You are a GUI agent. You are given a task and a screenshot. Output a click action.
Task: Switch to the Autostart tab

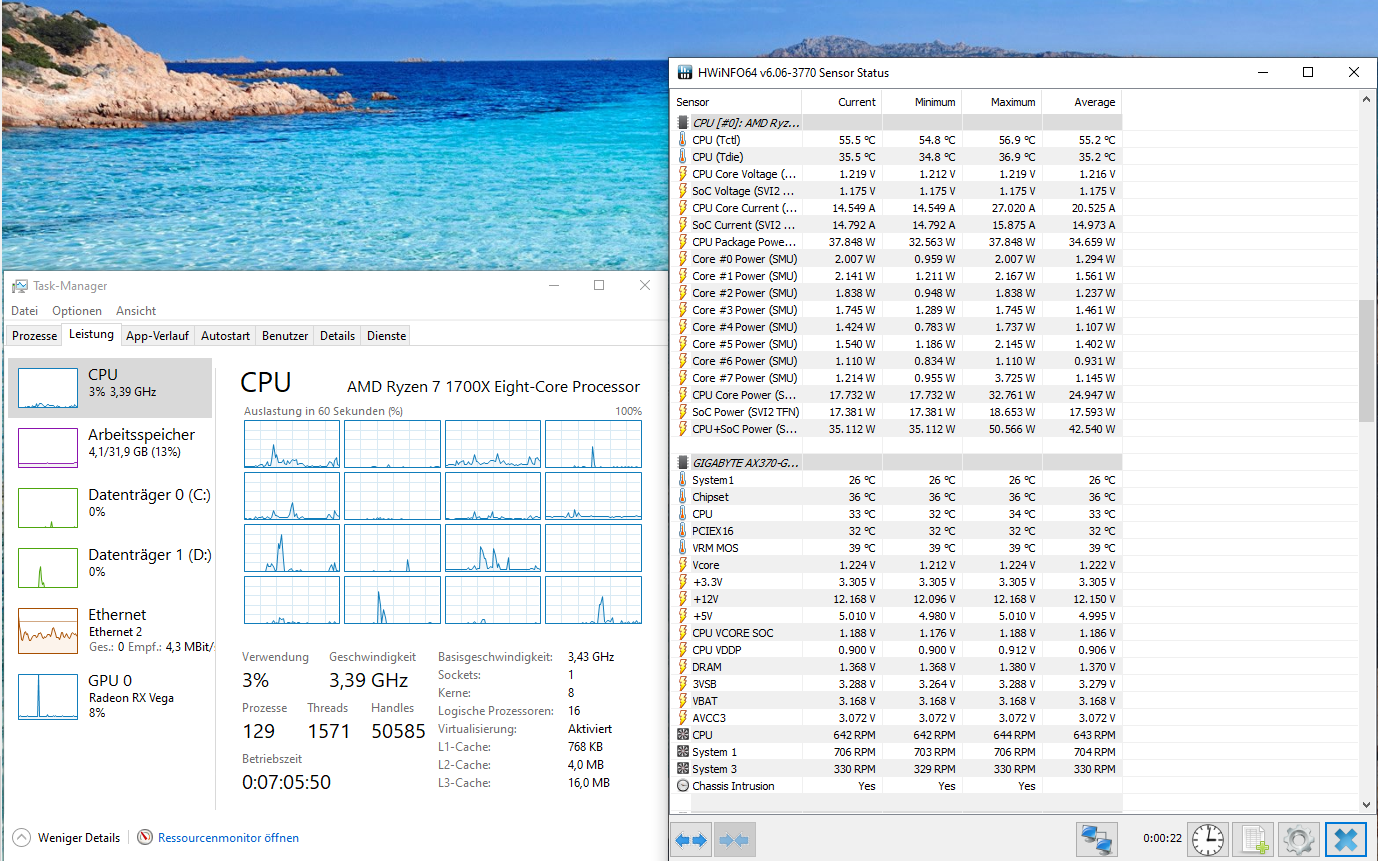[225, 336]
